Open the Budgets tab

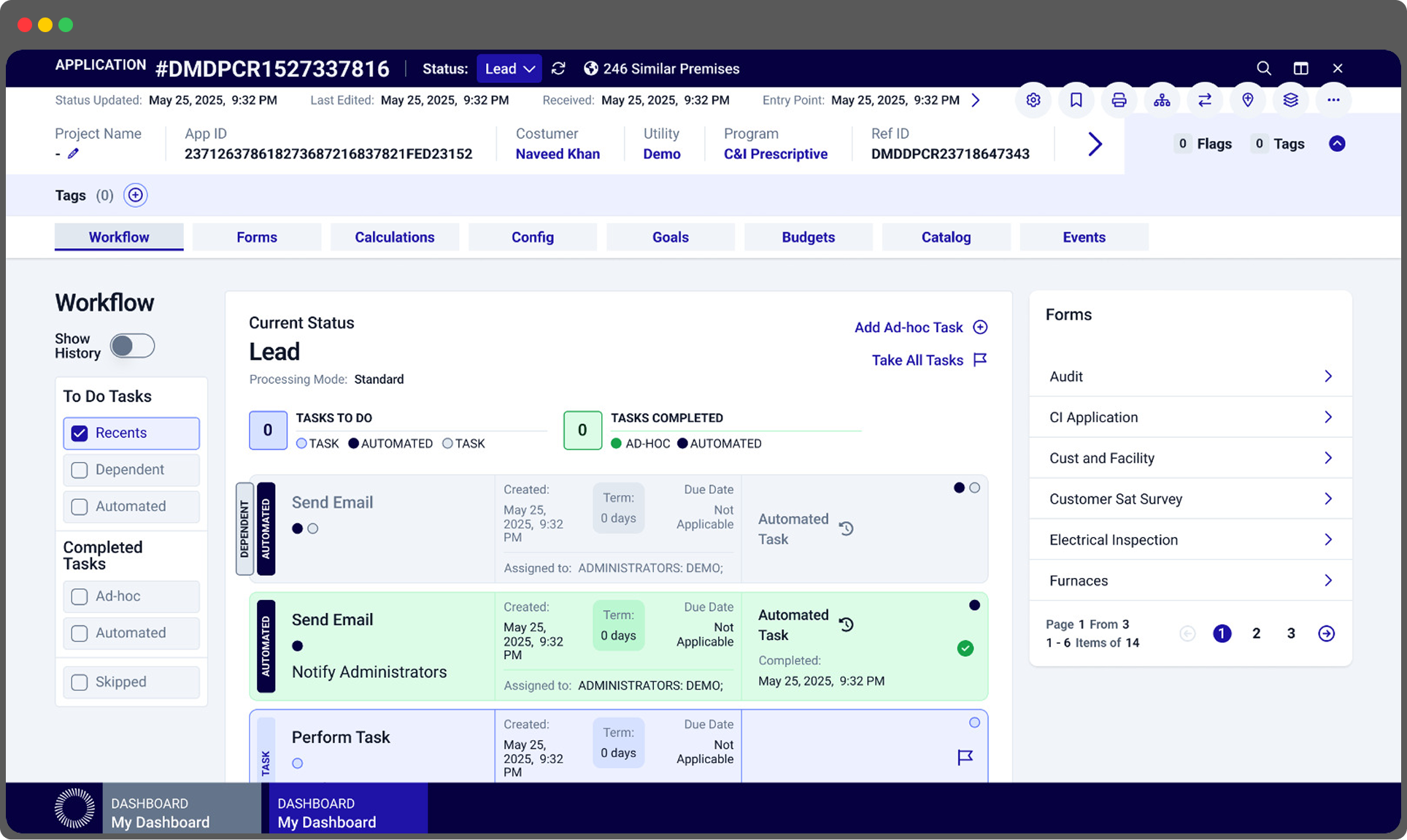[x=808, y=237]
